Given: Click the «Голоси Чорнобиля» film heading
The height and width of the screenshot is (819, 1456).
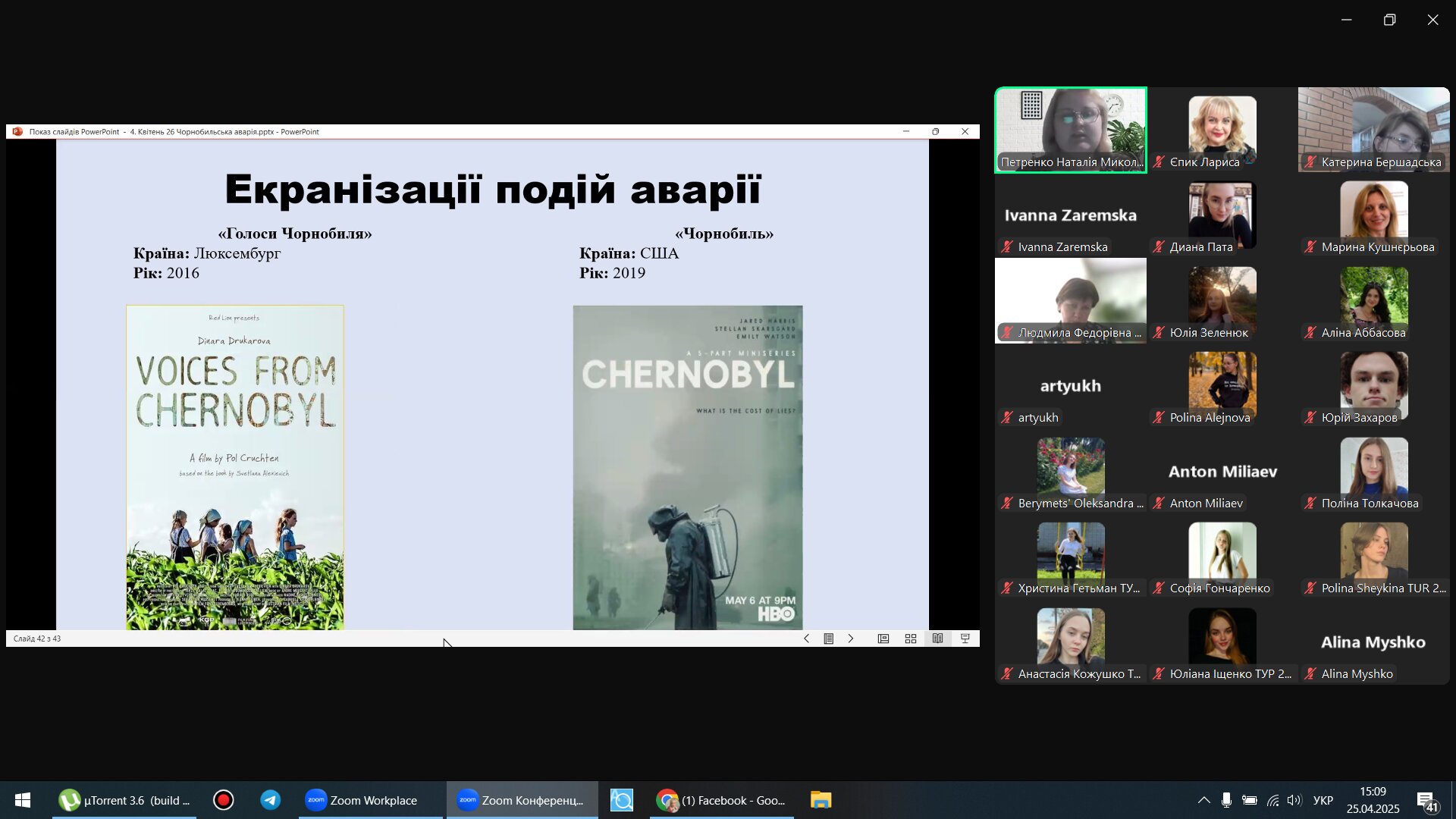Looking at the screenshot, I should (x=295, y=234).
